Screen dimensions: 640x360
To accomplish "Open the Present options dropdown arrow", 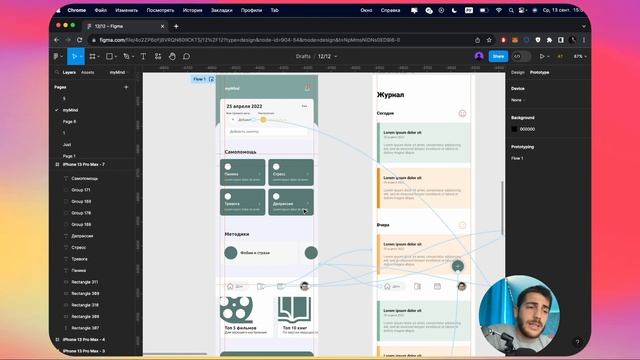I will click(x=548, y=57).
